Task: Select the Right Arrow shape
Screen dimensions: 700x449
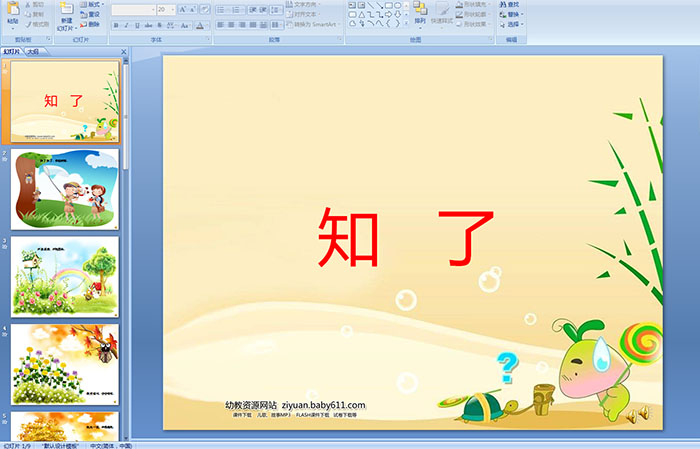Action: point(388,14)
